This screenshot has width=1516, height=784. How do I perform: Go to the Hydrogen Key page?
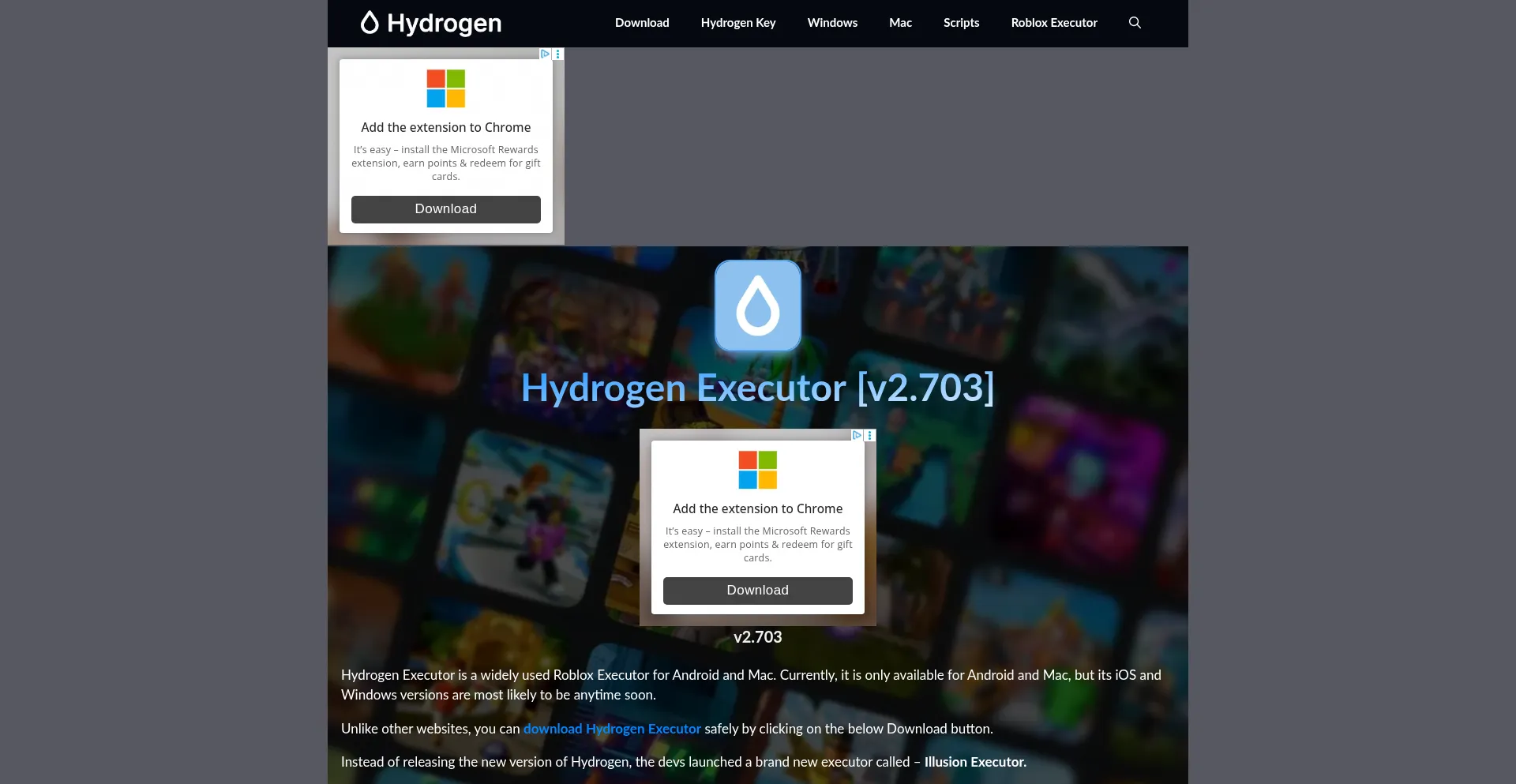pyautogui.click(x=738, y=23)
